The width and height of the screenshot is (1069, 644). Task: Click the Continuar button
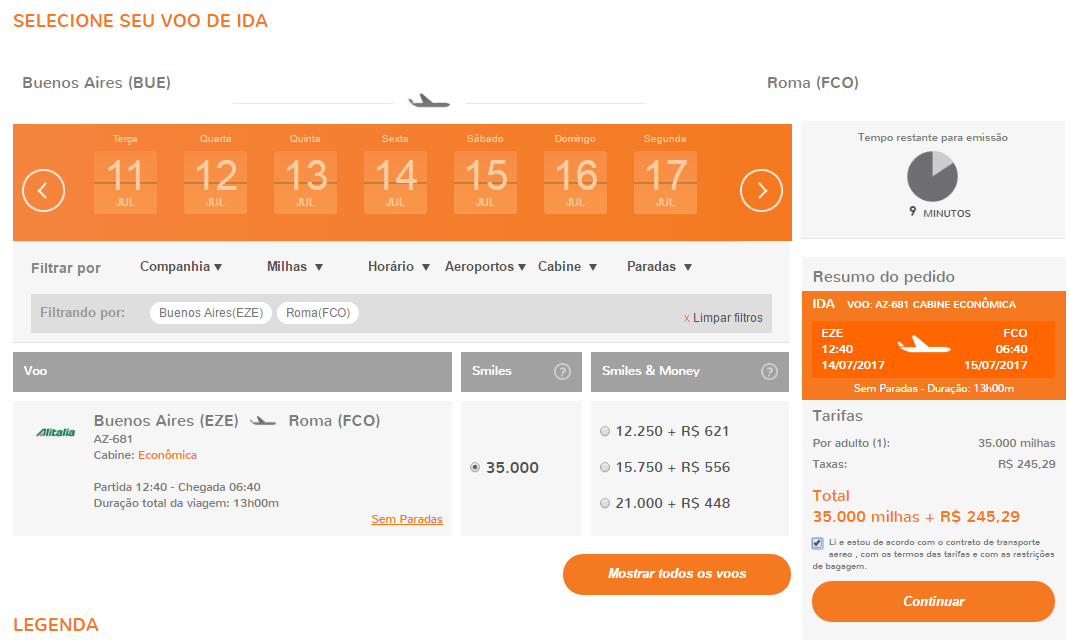pyautogui.click(x=933, y=601)
